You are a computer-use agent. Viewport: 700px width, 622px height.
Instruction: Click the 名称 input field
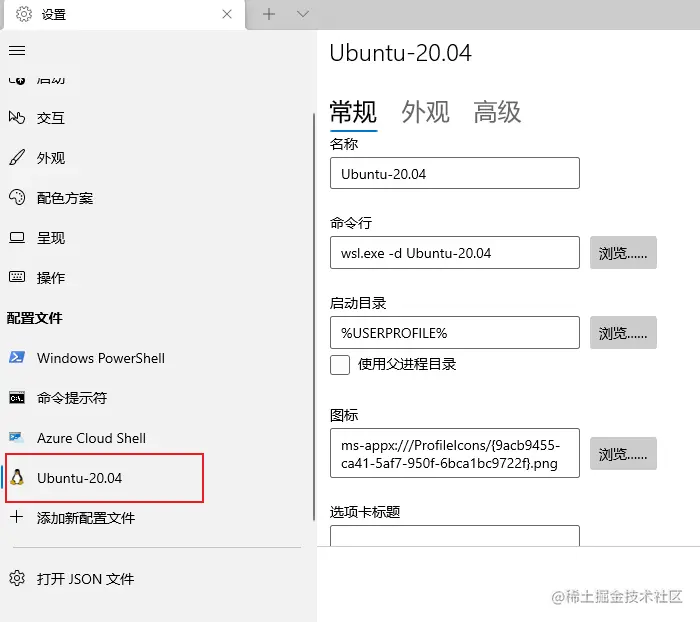click(x=454, y=173)
